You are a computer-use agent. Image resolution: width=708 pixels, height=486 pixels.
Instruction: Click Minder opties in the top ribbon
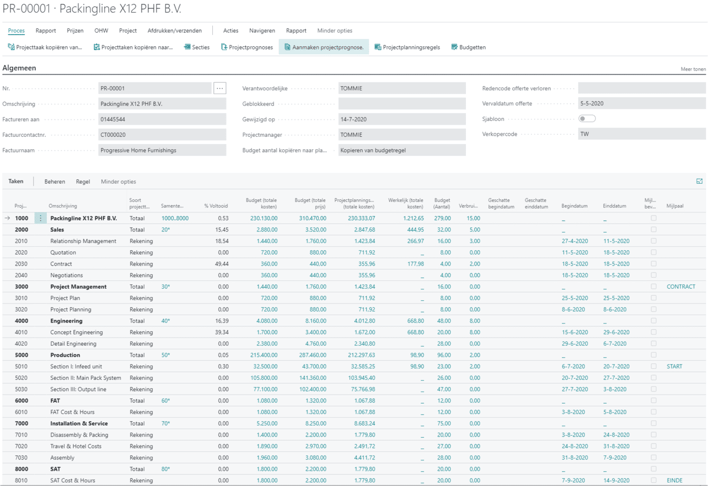click(x=335, y=31)
